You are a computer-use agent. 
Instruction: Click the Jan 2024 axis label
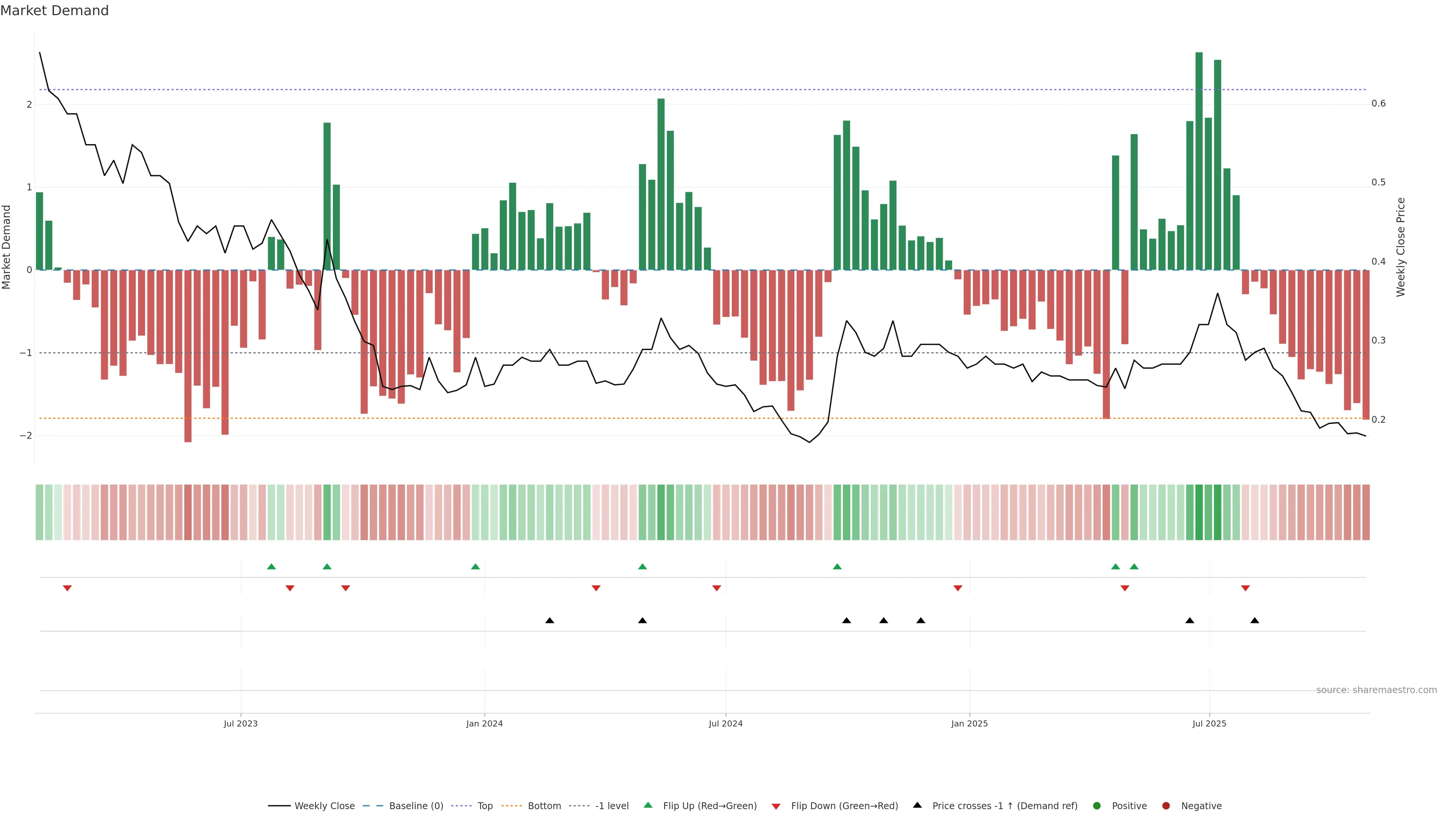[485, 723]
